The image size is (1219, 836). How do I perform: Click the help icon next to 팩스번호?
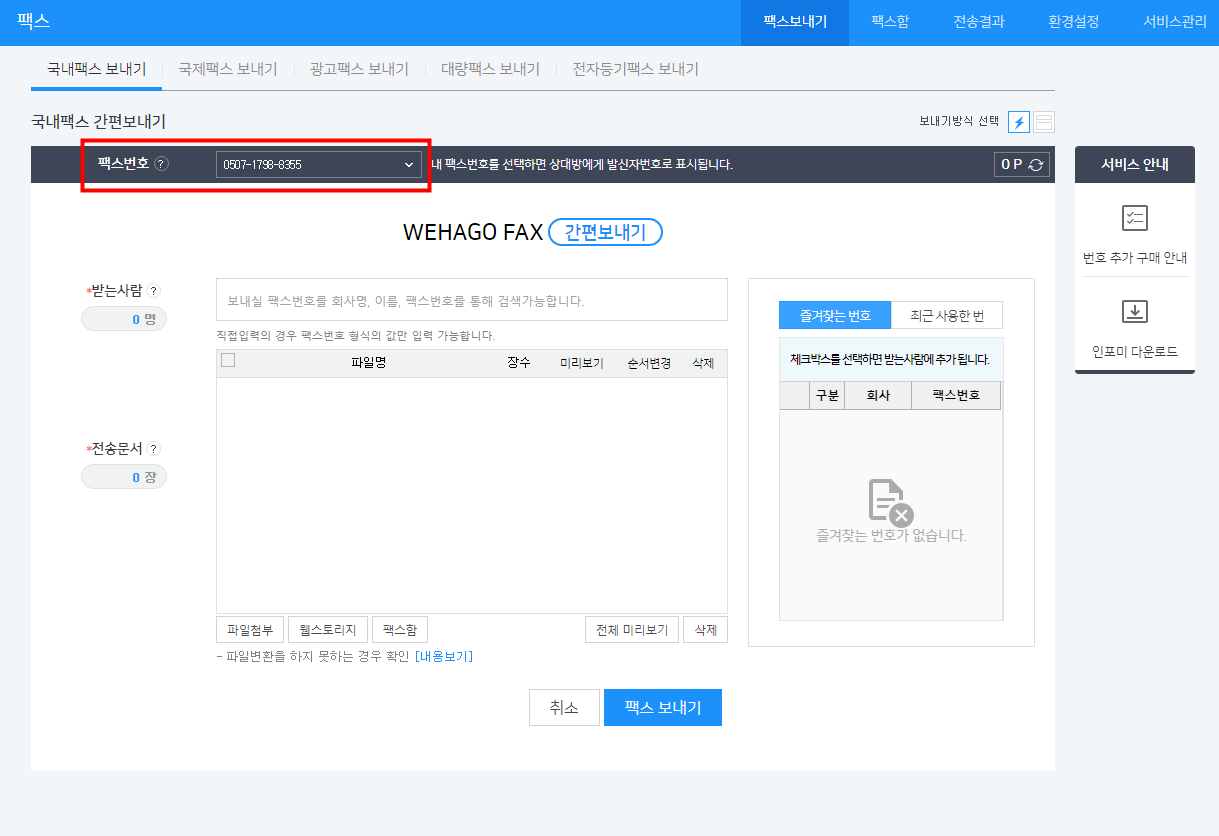click(x=161, y=164)
